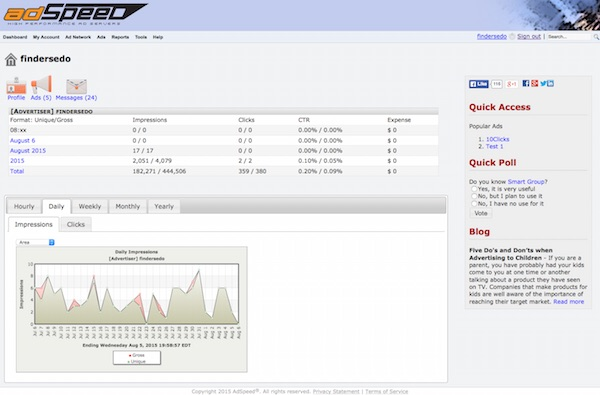This screenshot has height=395, width=600.
Task: Switch to the Hourly tab
Action: (24, 206)
